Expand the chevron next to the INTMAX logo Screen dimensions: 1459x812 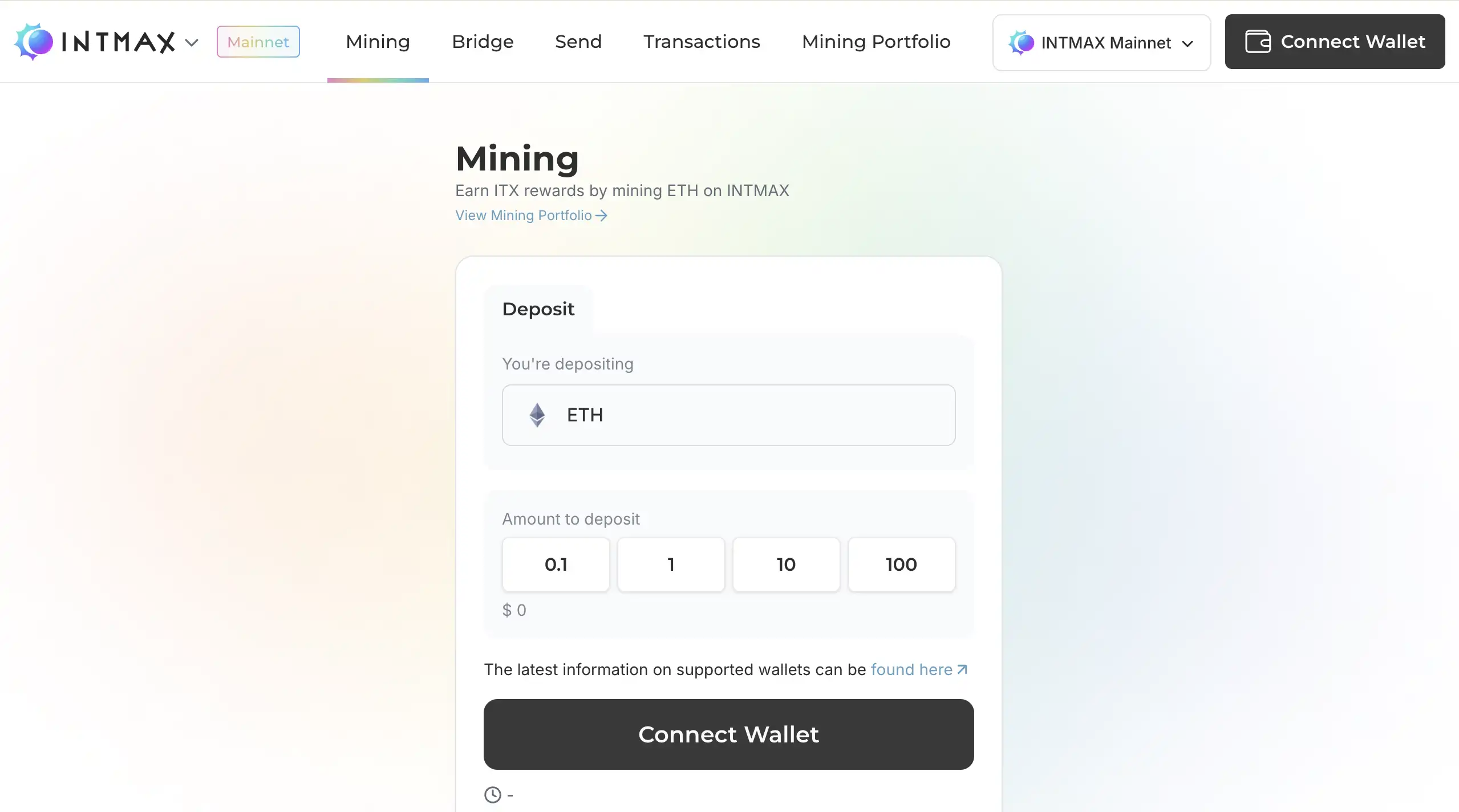(x=192, y=42)
